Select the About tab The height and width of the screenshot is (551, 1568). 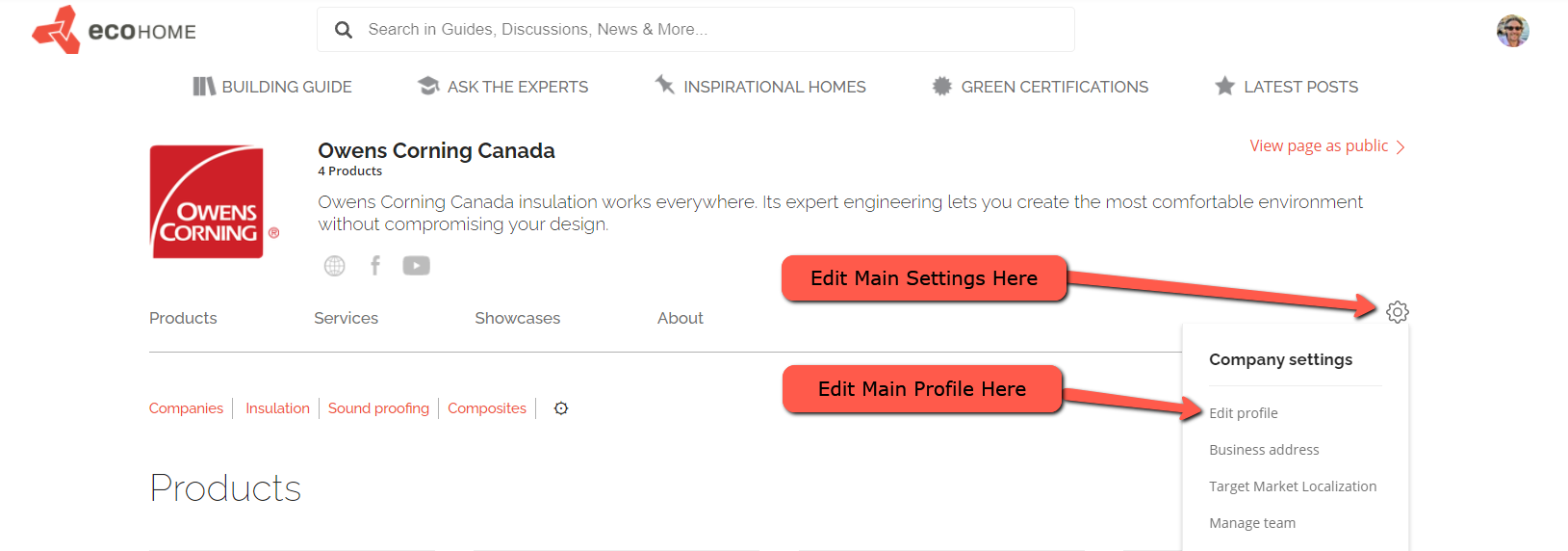coord(680,318)
